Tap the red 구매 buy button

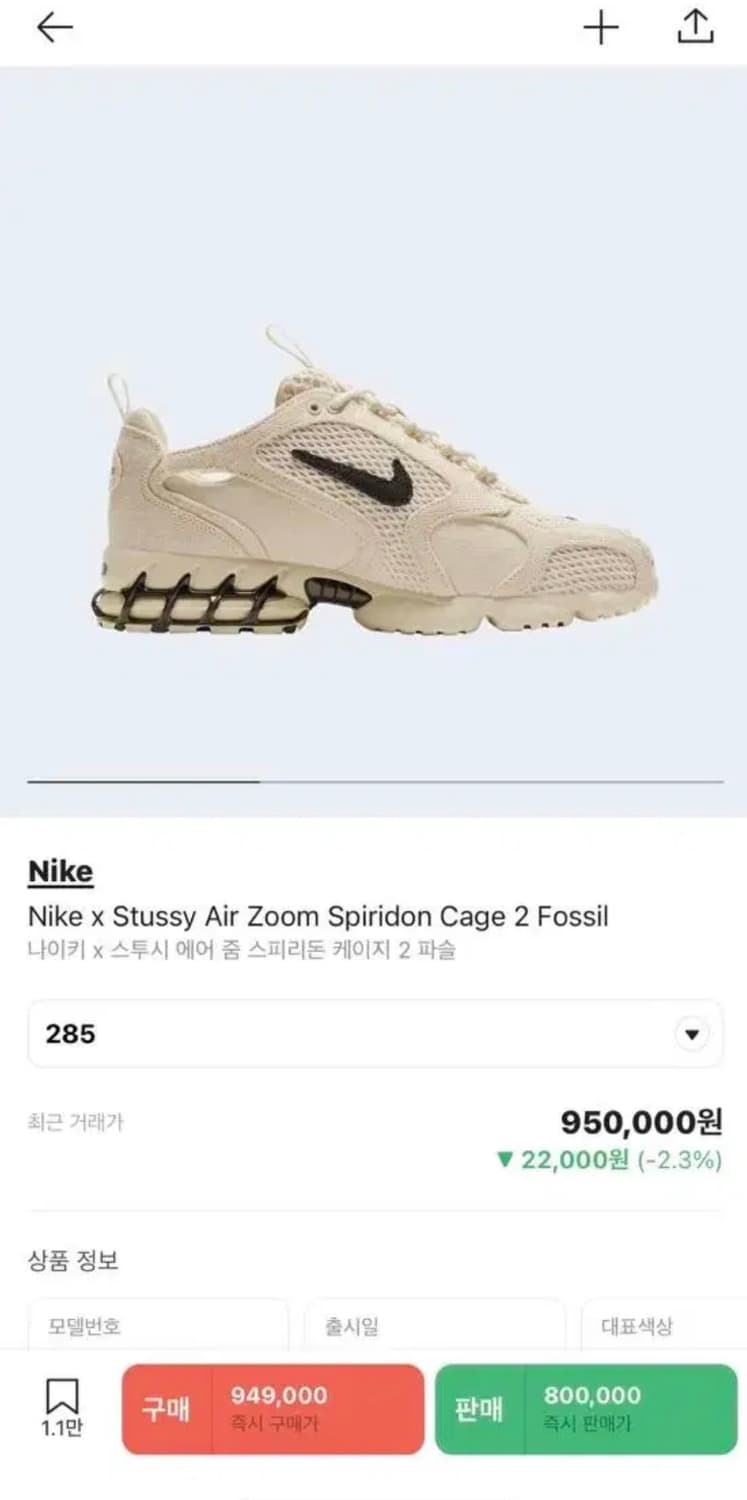coord(273,1409)
